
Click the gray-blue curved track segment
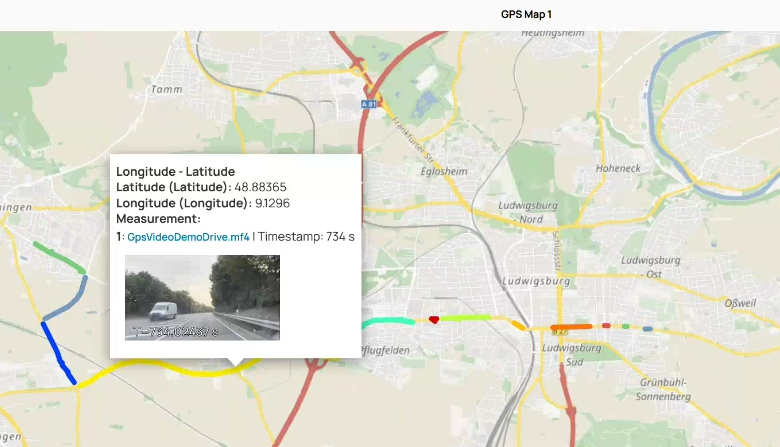click(x=67, y=300)
